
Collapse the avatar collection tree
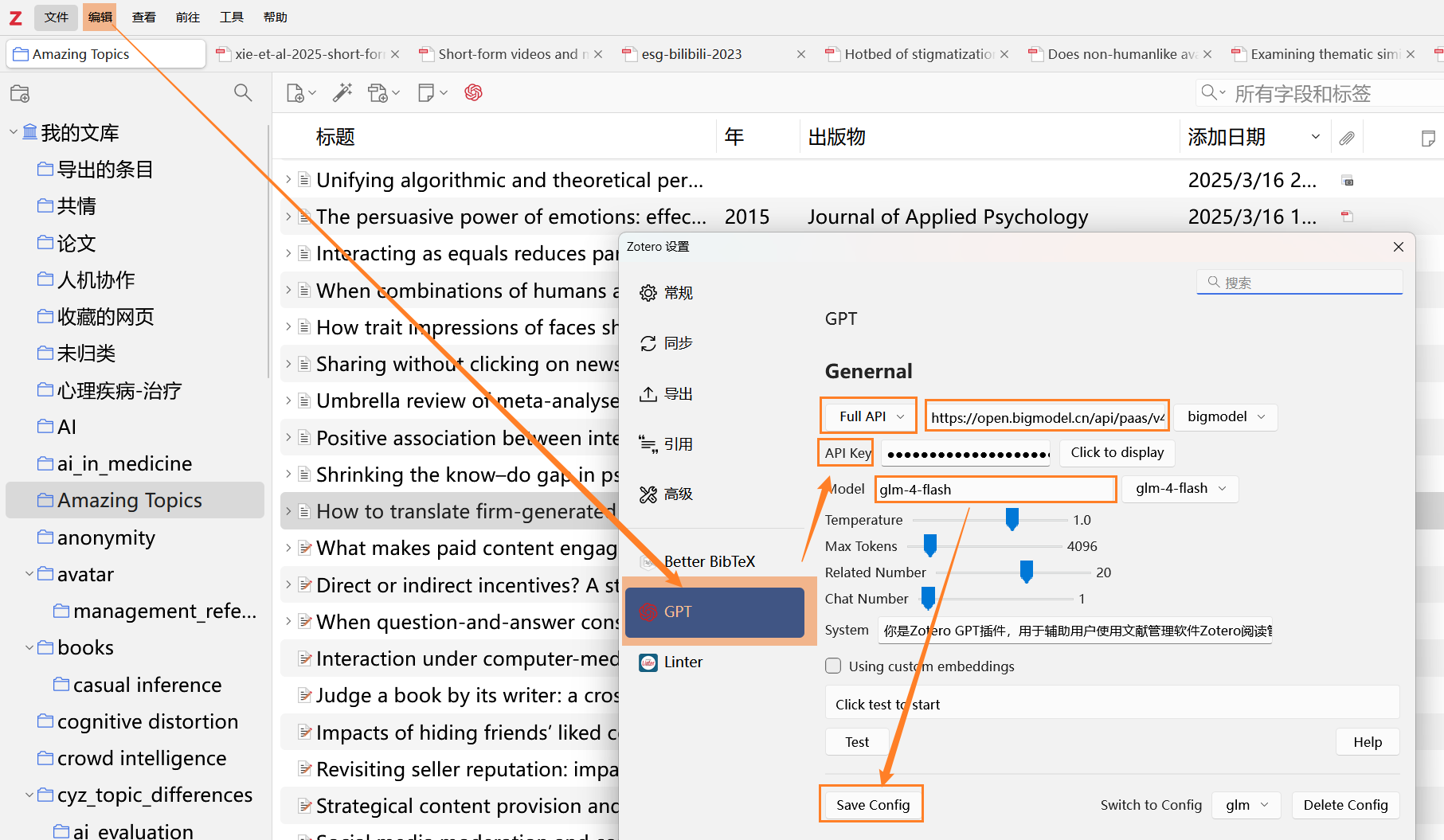(x=29, y=574)
